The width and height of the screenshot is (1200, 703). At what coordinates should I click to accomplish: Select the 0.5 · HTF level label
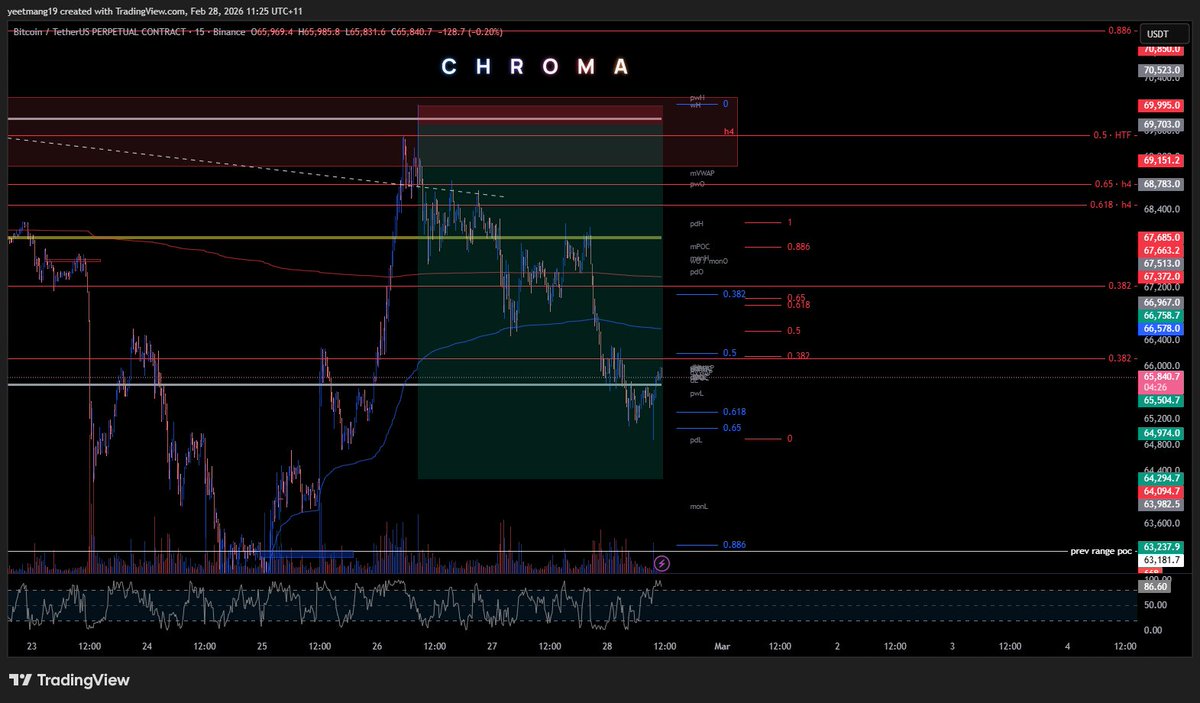1114,135
